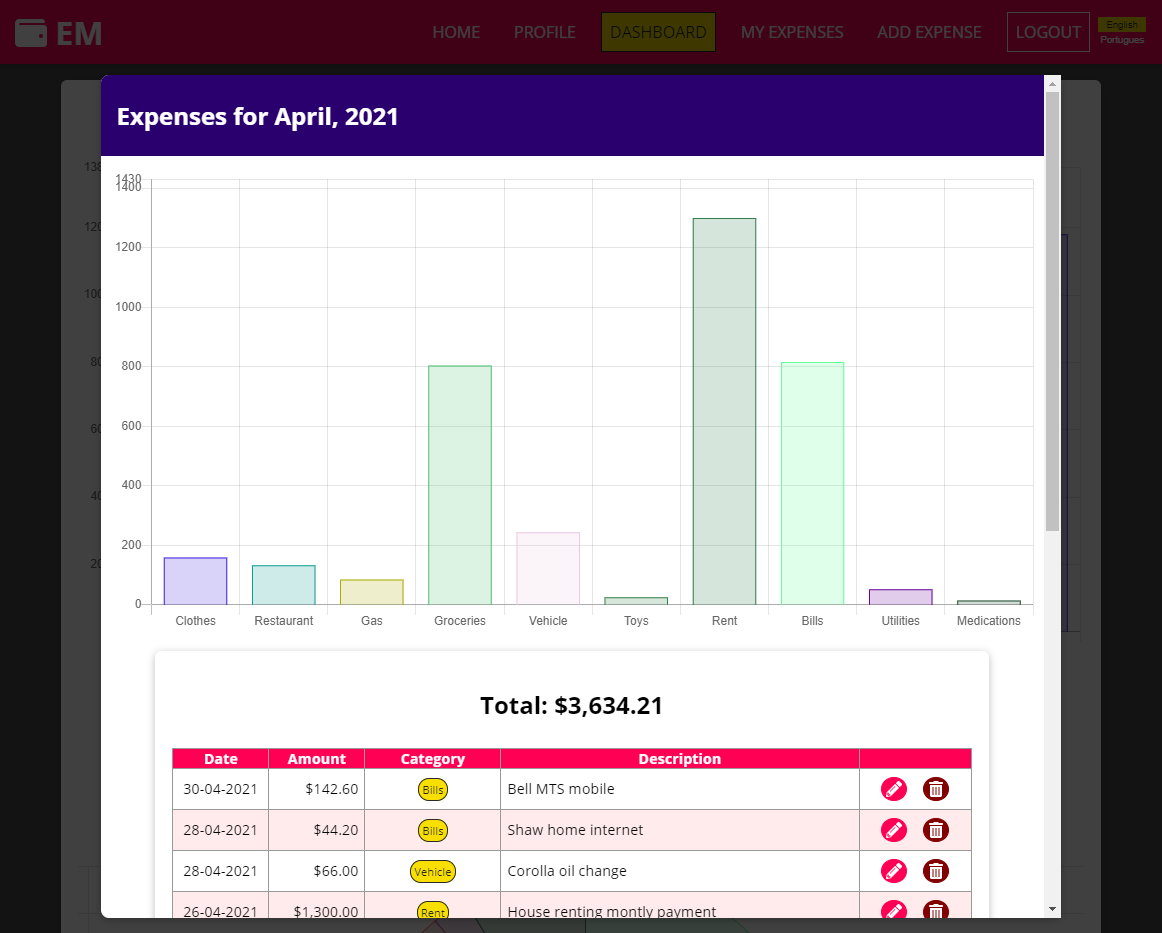Click the scrollbar down arrow

pyautogui.click(x=1052, y=909)
